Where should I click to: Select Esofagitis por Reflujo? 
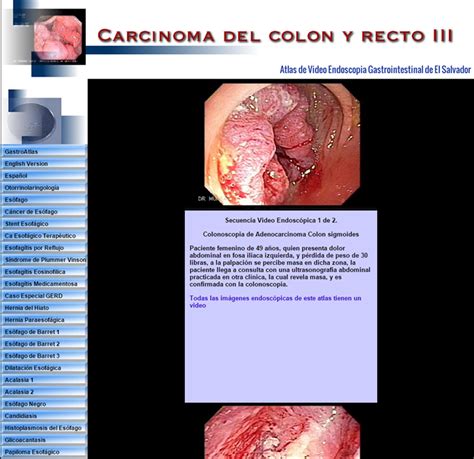tap(44, 247)
